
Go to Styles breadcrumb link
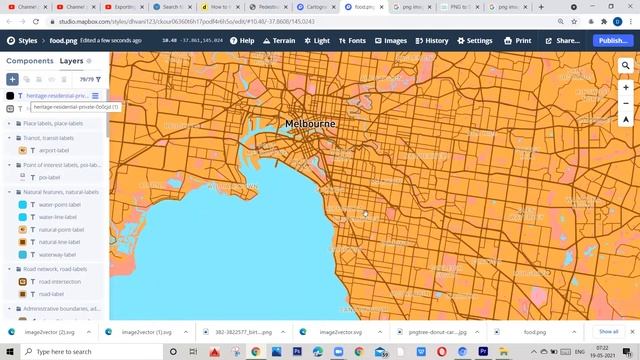point(27,40)
